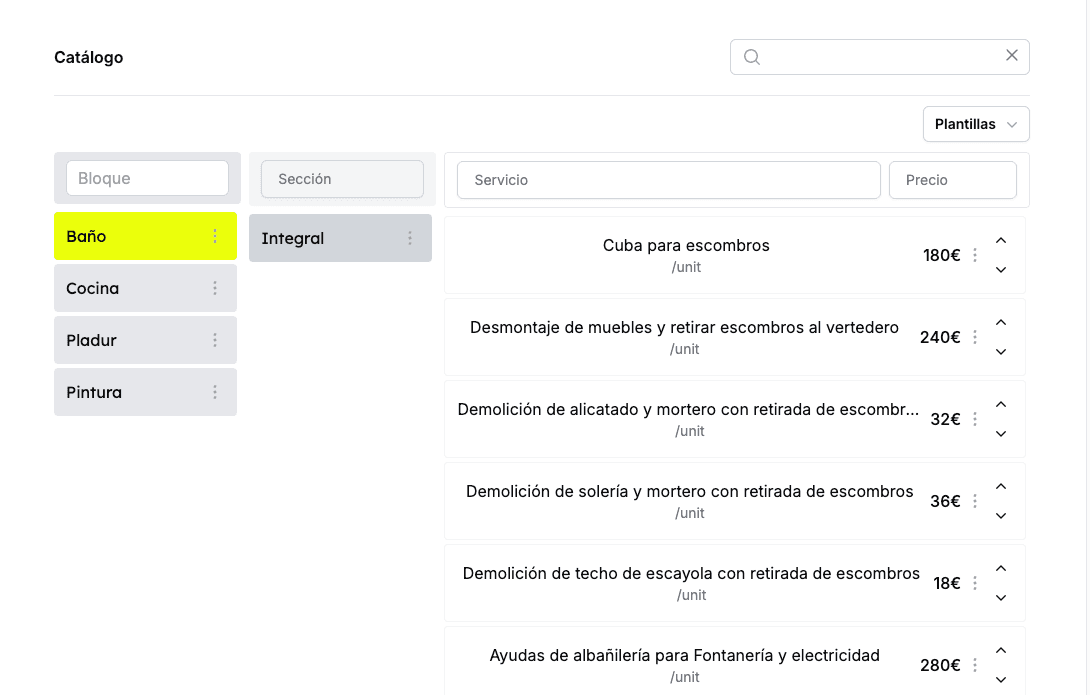
Task: Clear the search with the X icon
Action: (x=1011, y=55)
